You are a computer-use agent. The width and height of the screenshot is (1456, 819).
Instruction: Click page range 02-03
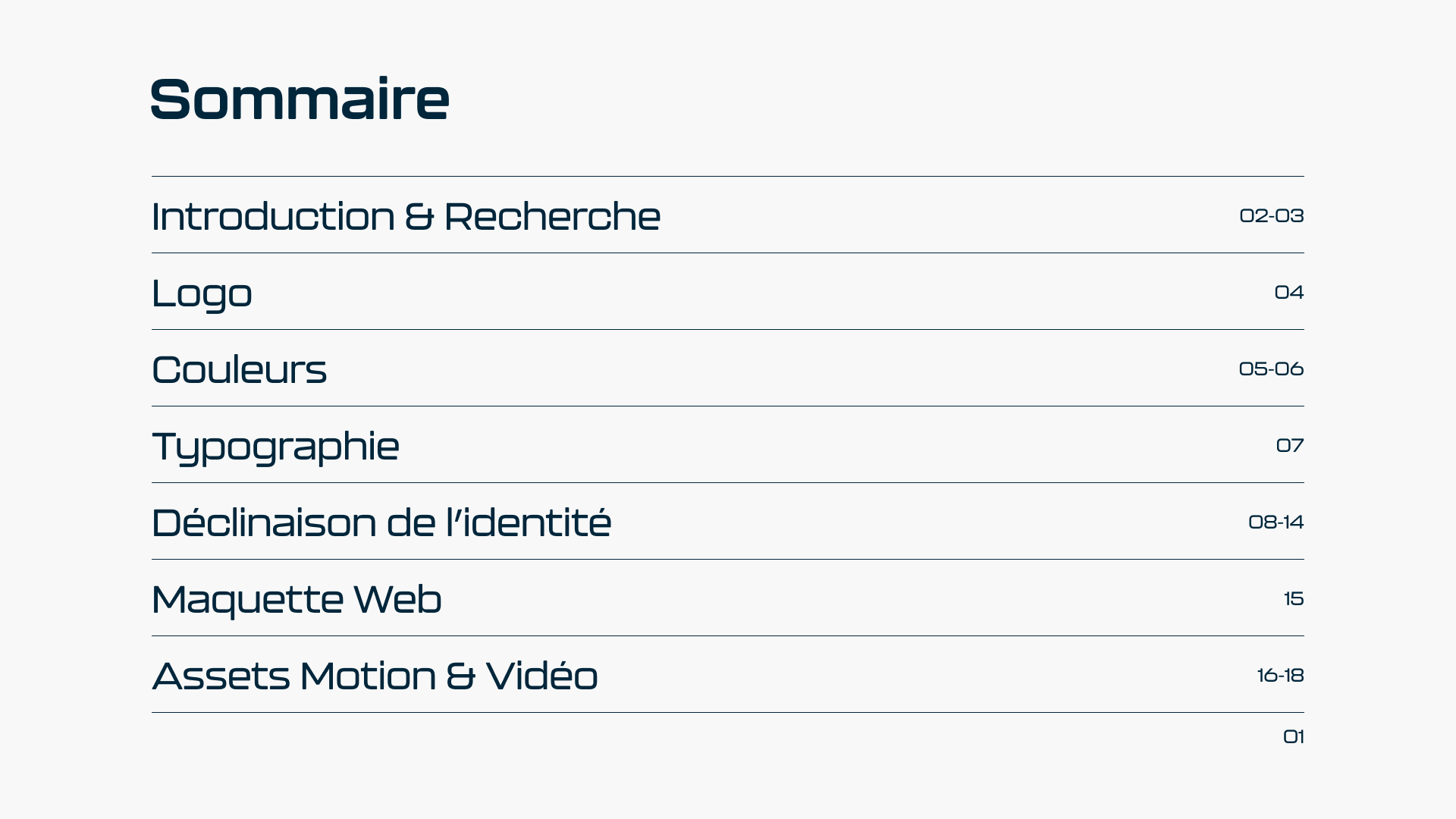1271,216
